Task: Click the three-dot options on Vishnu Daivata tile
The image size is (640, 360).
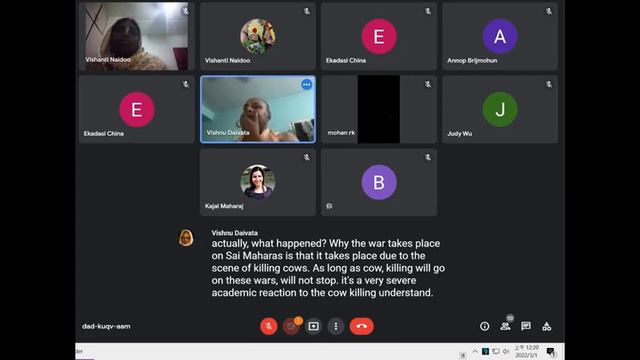Action: tap(307, 84)
